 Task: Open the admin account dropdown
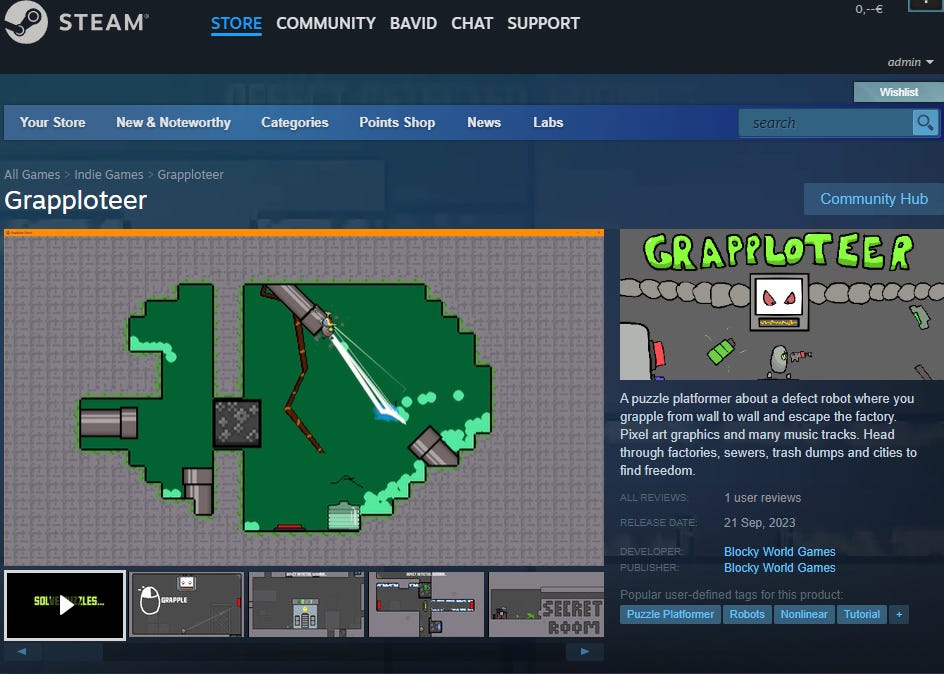pyautogui.click(x=910, y=62)
